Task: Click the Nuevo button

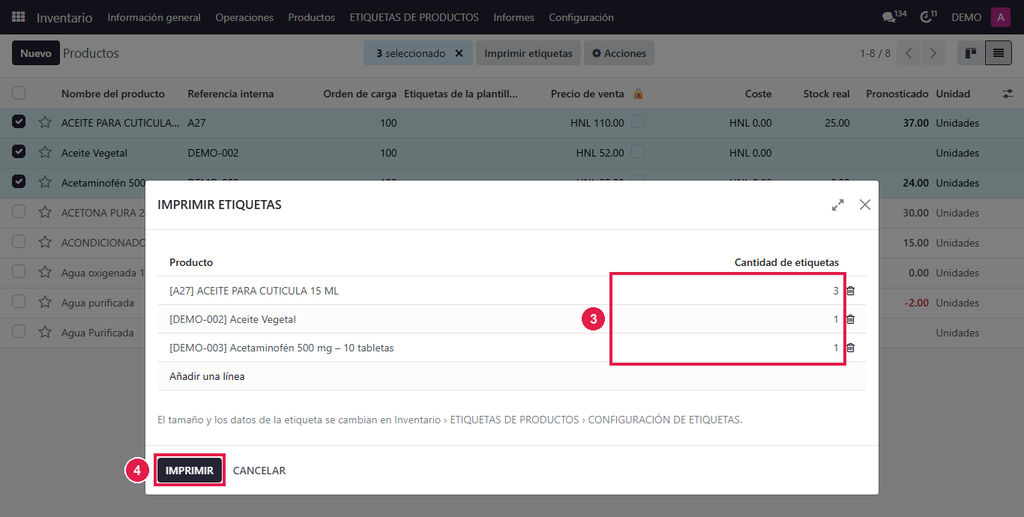Action: pos(36,54)
